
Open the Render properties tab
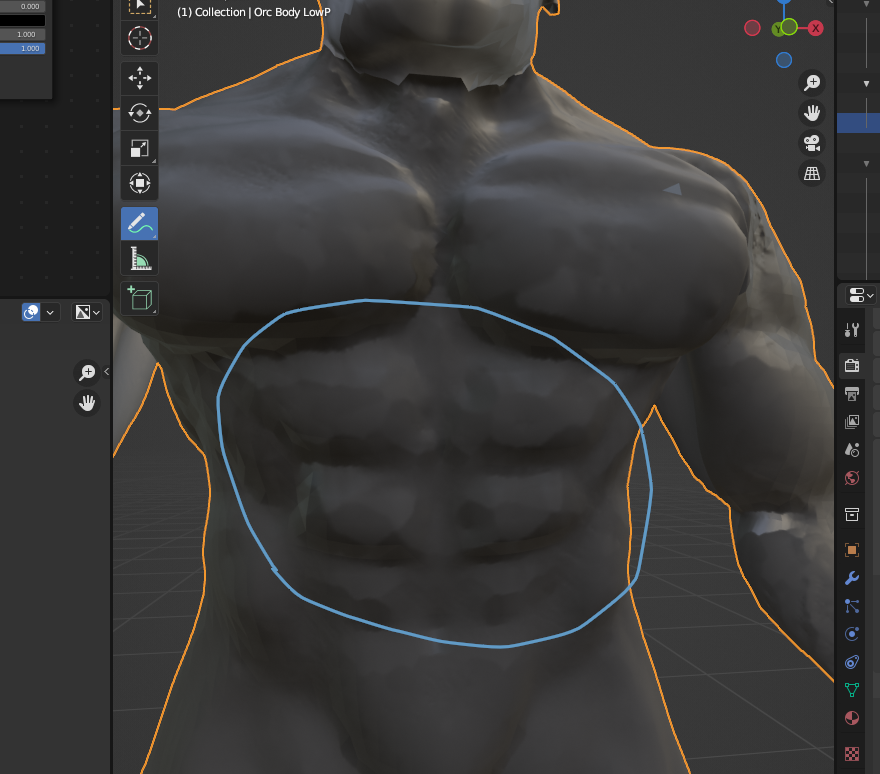click(851, 365)
